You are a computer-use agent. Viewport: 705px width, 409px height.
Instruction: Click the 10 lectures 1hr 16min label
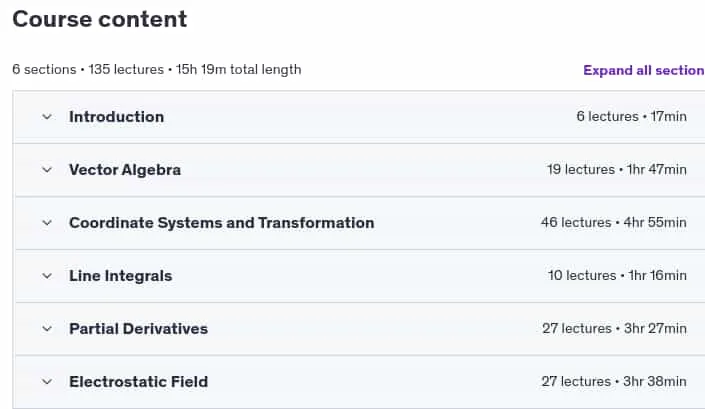[x=617, y=276]
